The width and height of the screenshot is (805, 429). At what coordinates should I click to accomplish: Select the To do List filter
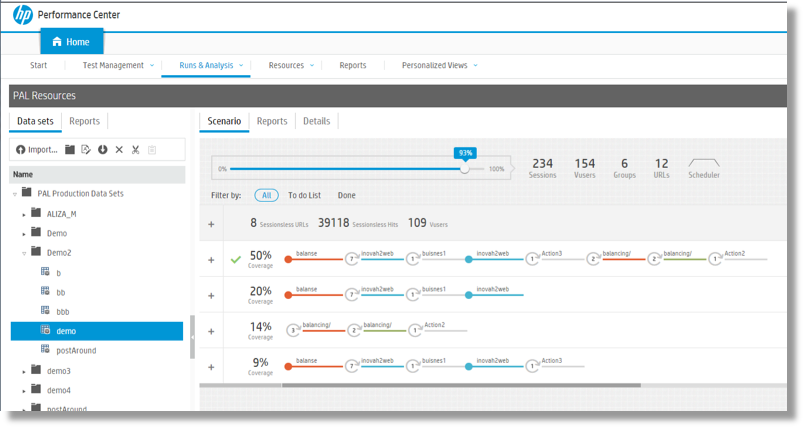tap(304, 195)
